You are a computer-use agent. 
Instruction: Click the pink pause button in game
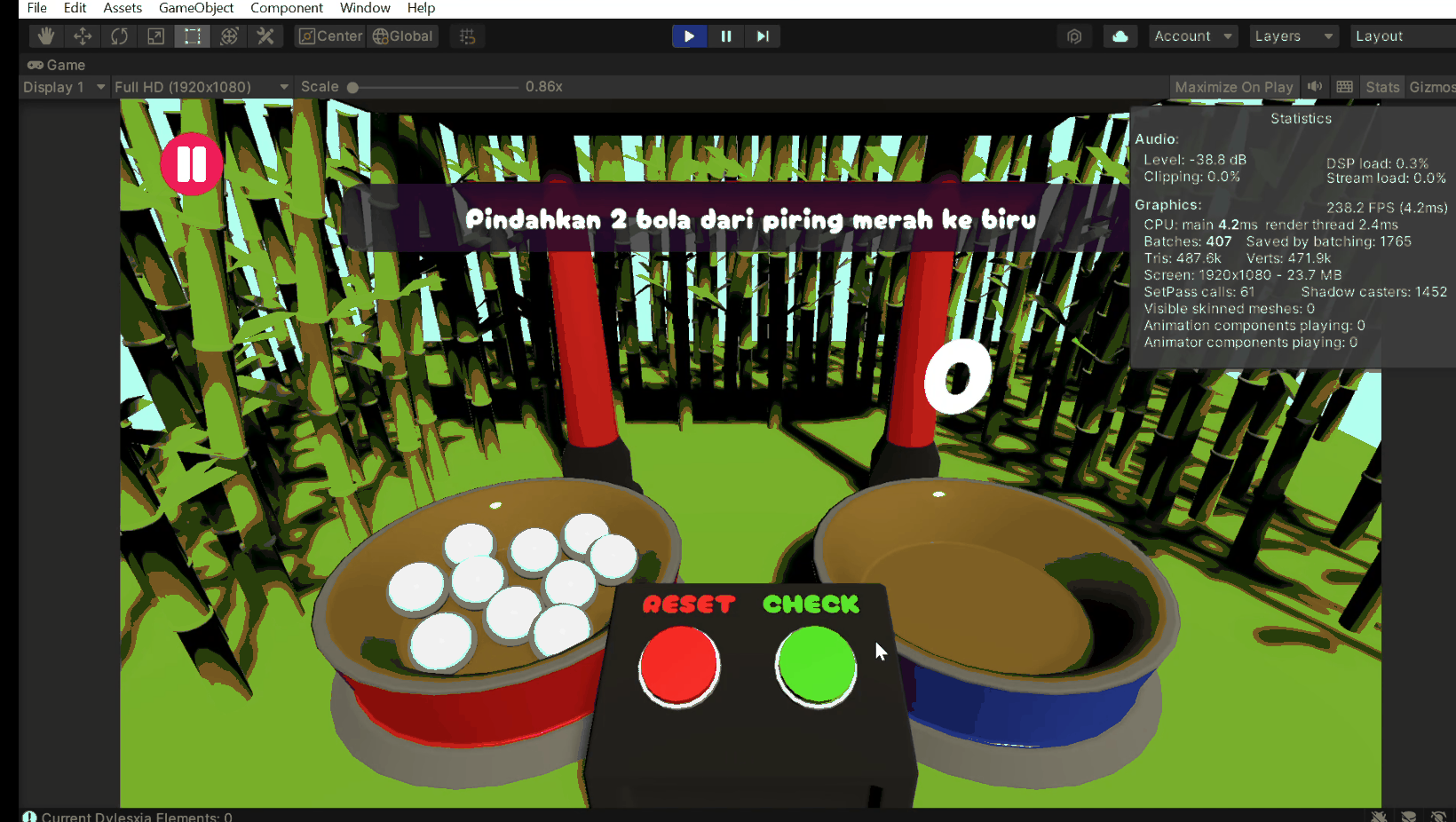tap(191, 164)
